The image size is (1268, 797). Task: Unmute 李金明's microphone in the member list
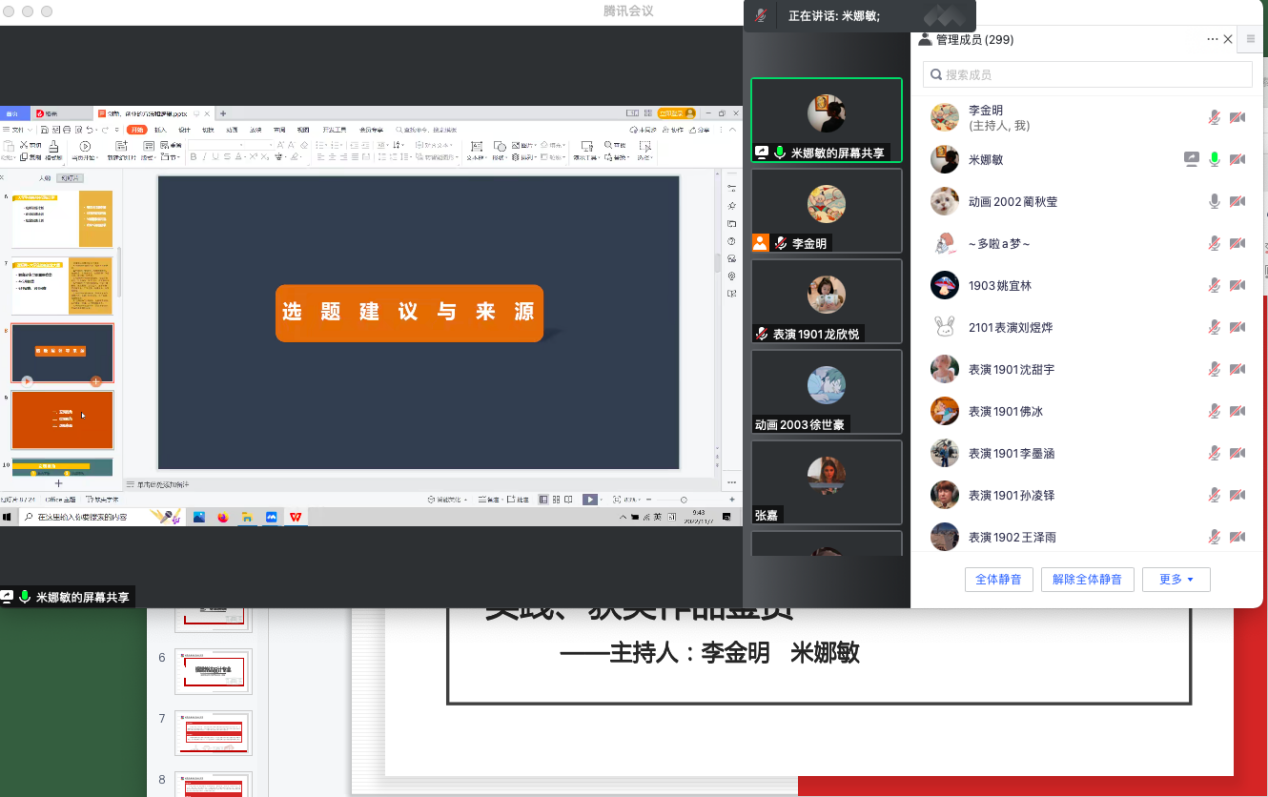point(1214,117)
